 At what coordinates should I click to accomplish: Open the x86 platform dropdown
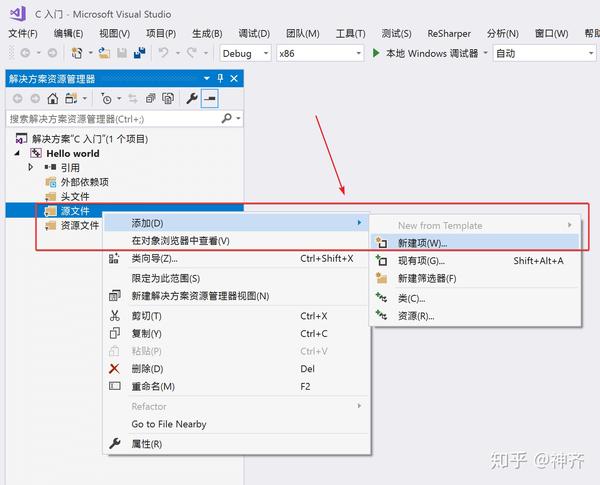320,53
